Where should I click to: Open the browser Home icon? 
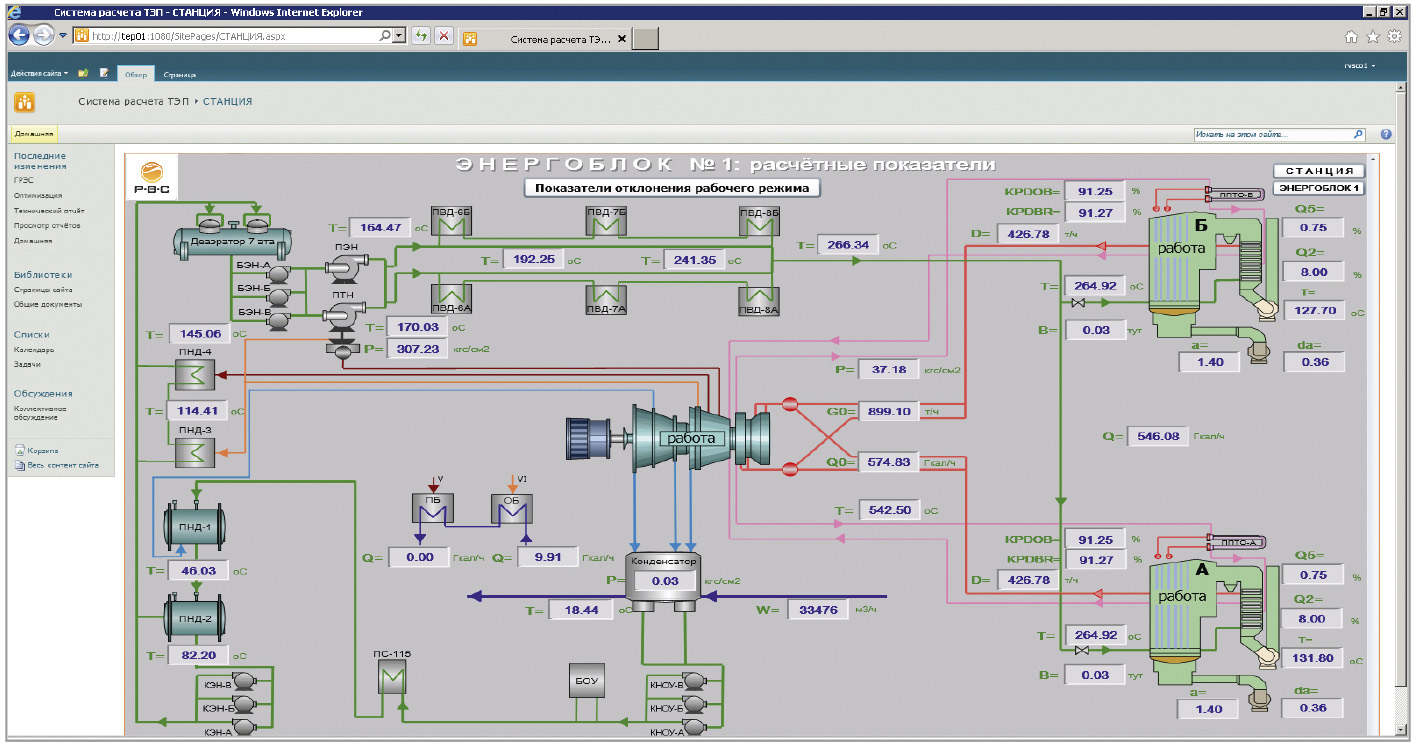click(x=1351, y=37)
